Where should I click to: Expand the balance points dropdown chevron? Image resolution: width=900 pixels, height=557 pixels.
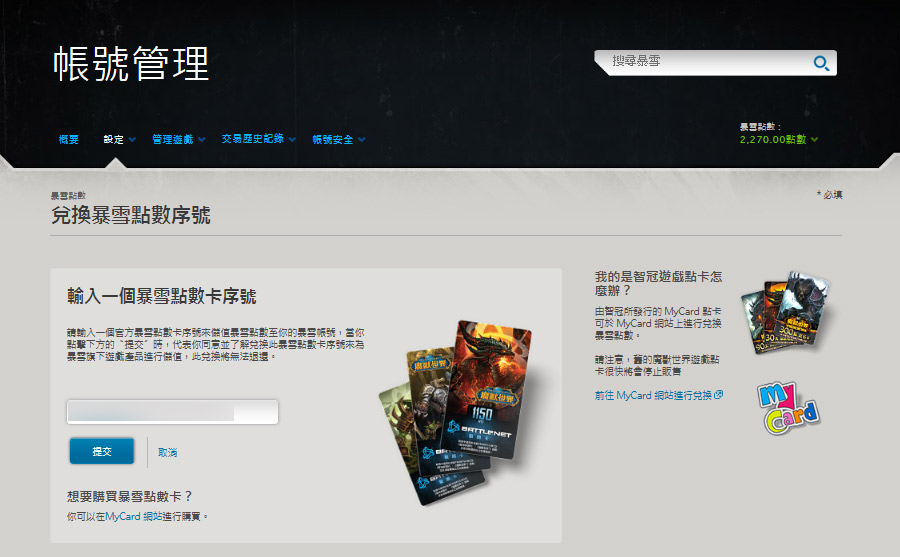click(814, 140)
